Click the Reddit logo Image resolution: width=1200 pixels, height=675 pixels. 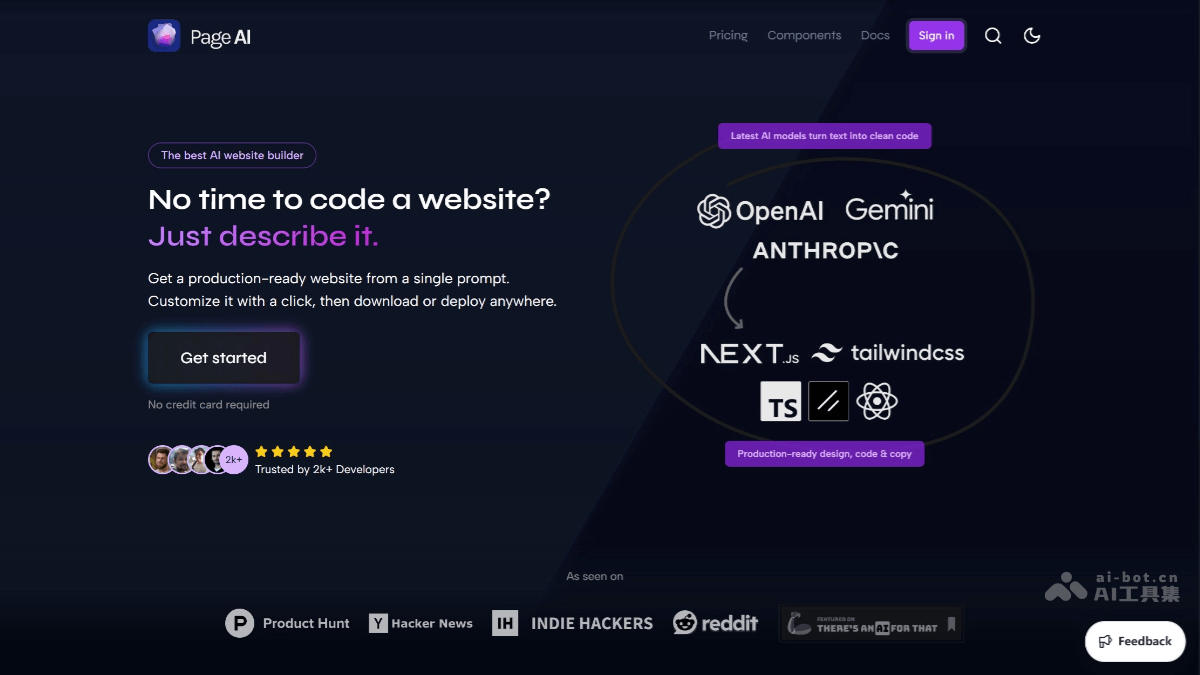(715, 623)
